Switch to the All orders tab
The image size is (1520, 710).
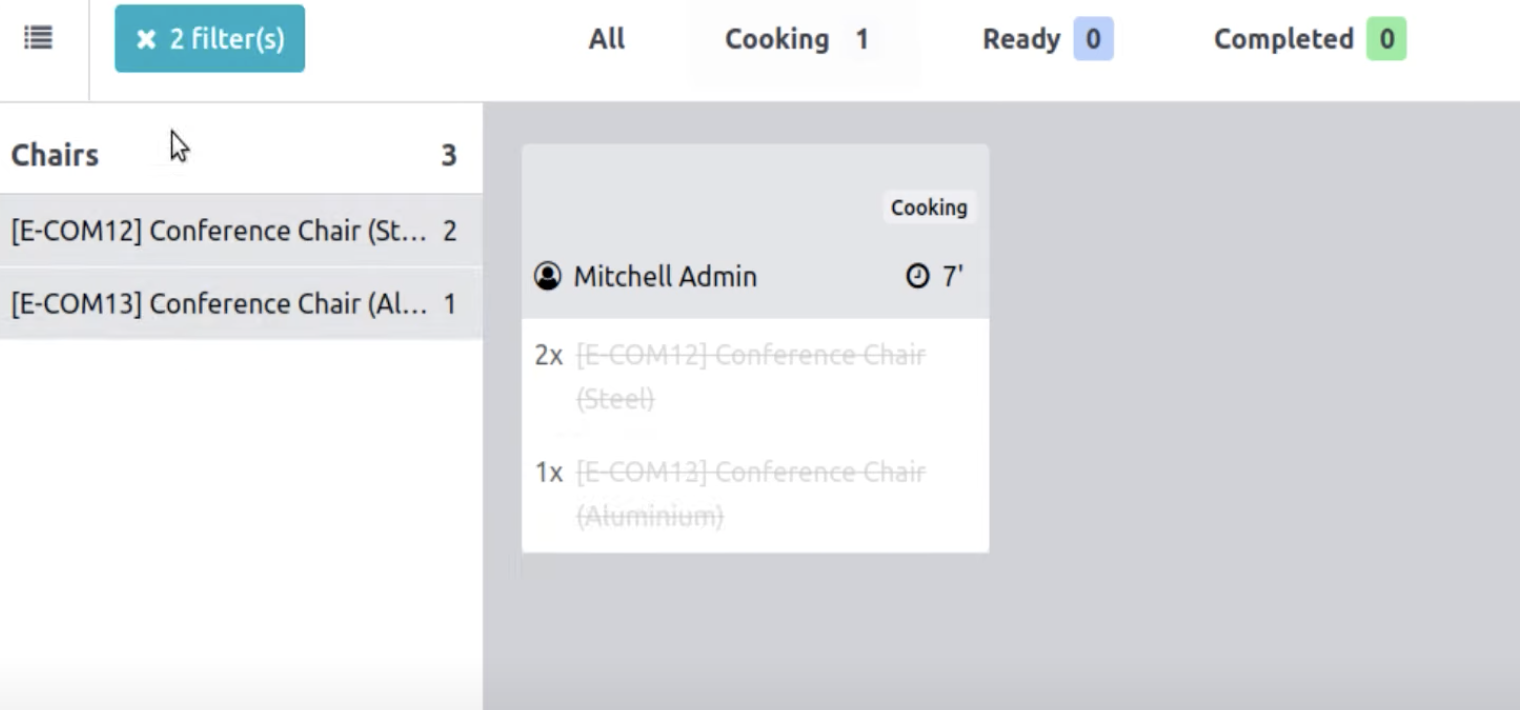(x=606, y=39)
